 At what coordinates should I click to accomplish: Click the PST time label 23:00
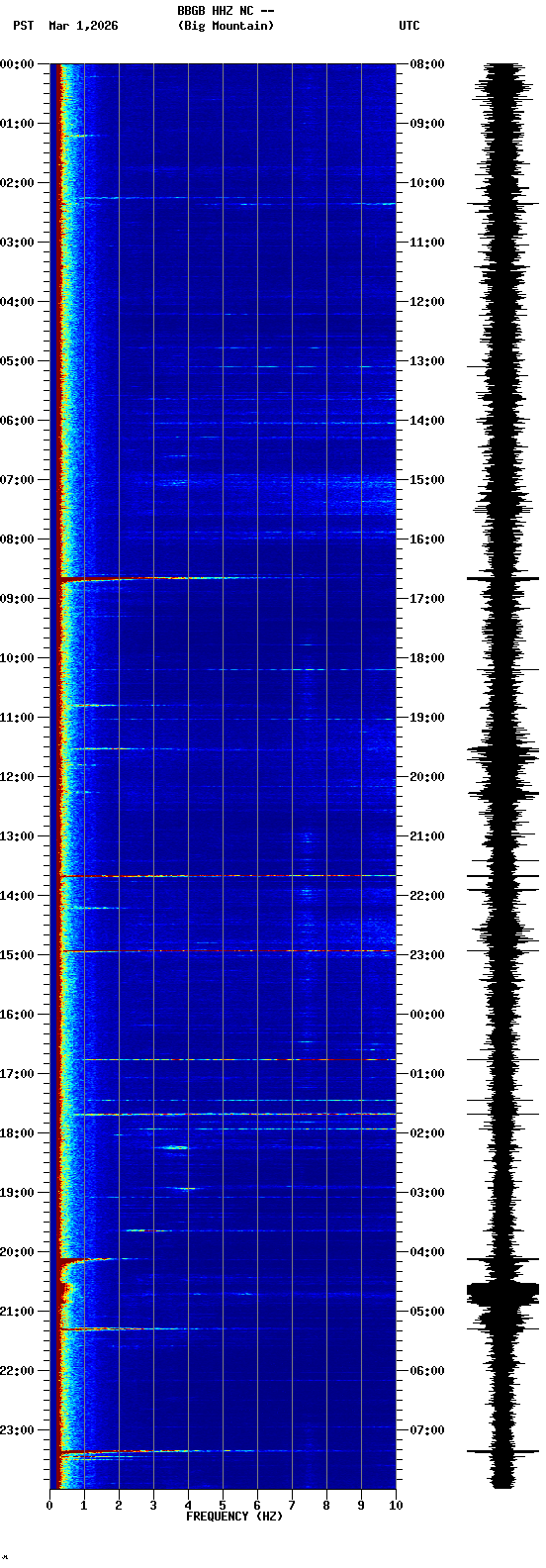coord(17,1430)
